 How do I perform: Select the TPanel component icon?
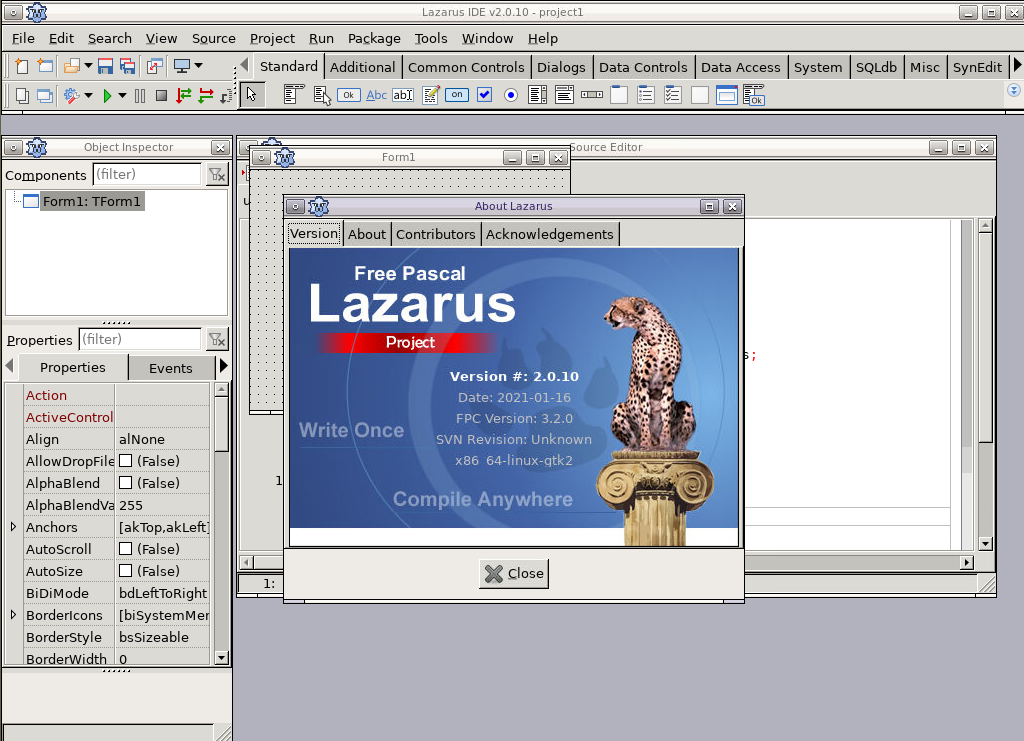pyautogui.click(x=700, y=95)
